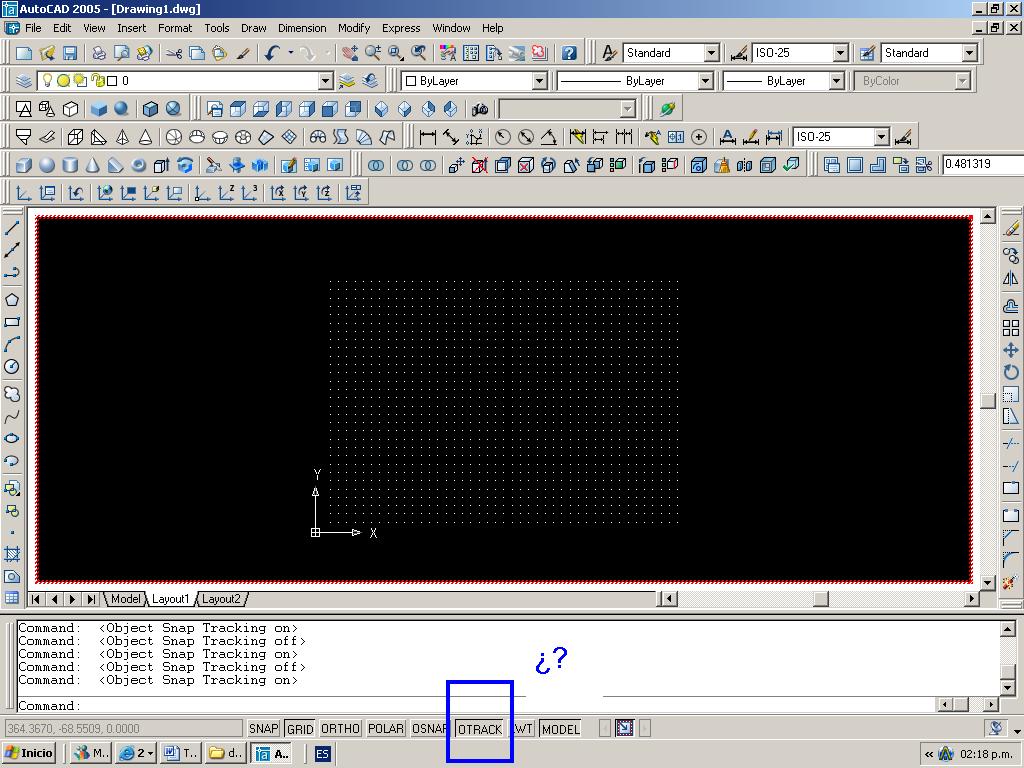1024x768 pixels.
Task: Toggle OTRACK in status bar
Action: (480, 729)
